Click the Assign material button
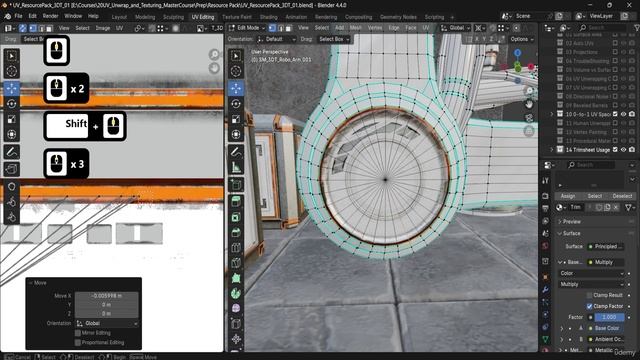Viewport: 640px width, 360px height. (568, 196)
